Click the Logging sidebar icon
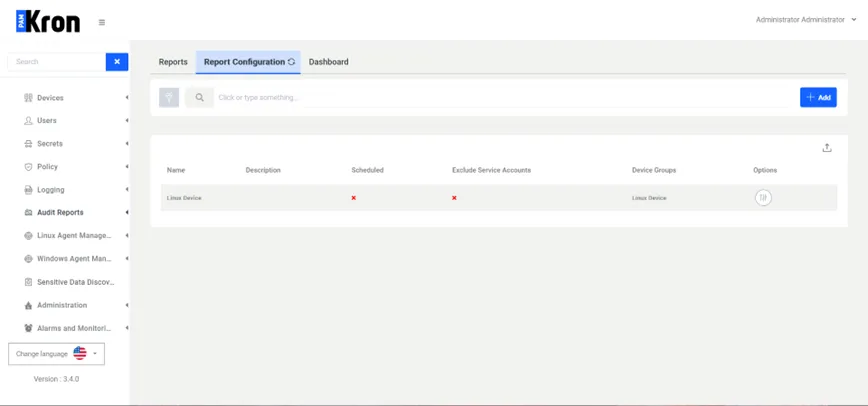 pyautogui.click(x=29, y=190)
